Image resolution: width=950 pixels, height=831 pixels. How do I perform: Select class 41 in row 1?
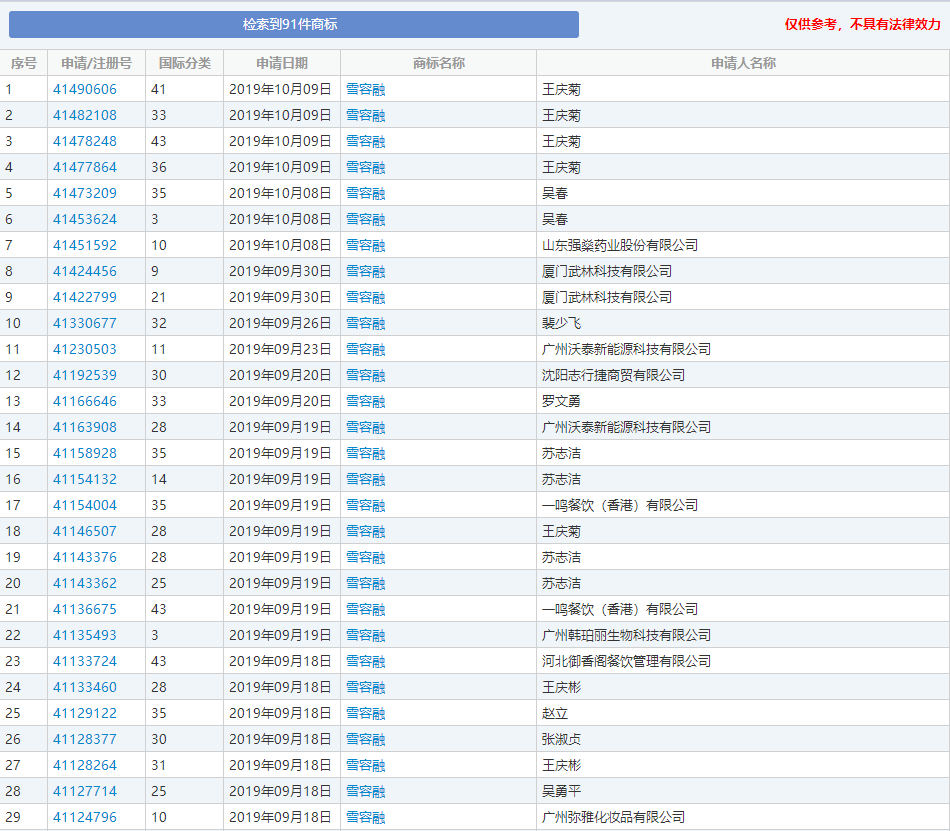(159, 90)
